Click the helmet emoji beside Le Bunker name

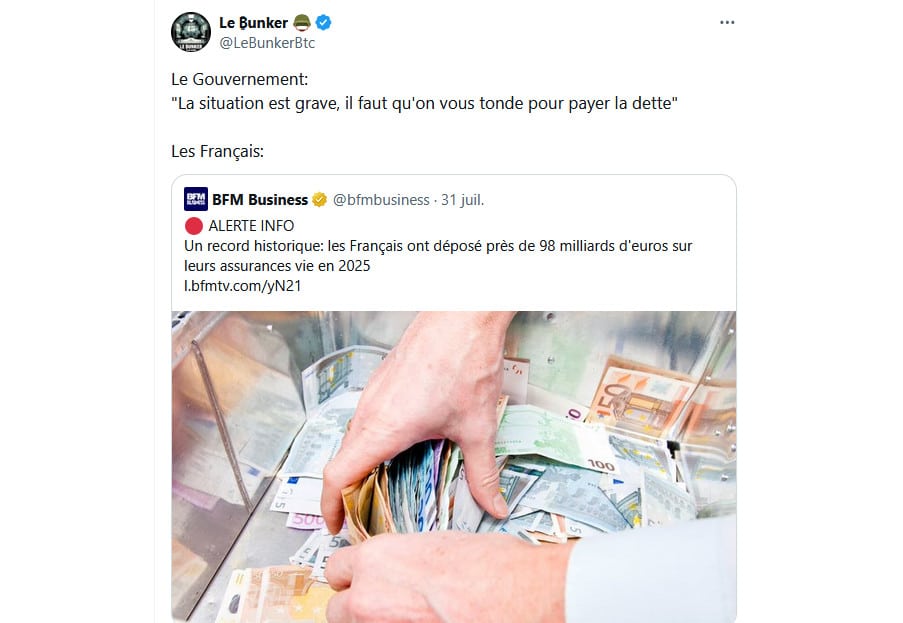pyautogui.click(x=302, y=22)
